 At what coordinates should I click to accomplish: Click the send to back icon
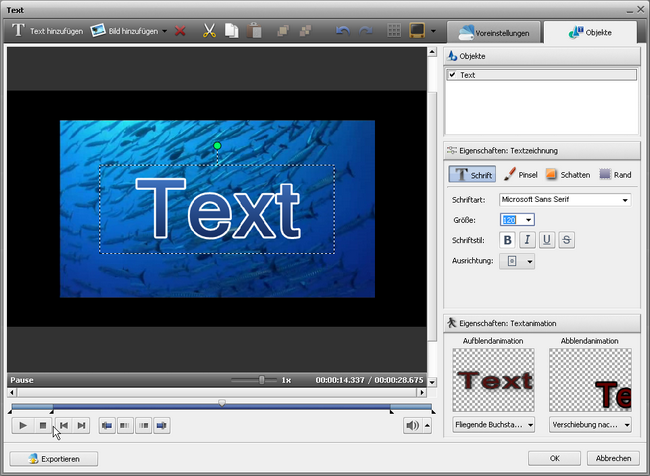pos(306,31)
